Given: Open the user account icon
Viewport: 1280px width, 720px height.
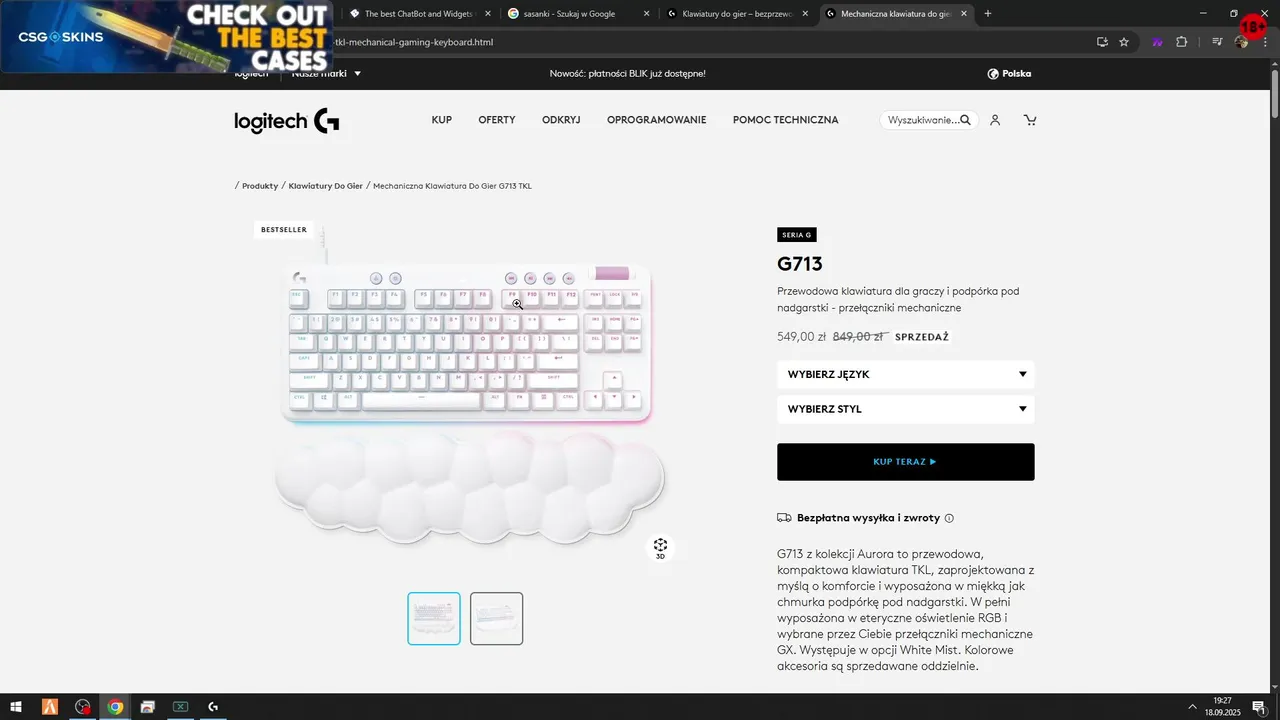Looking at the screenshot, I should point(995,120).
